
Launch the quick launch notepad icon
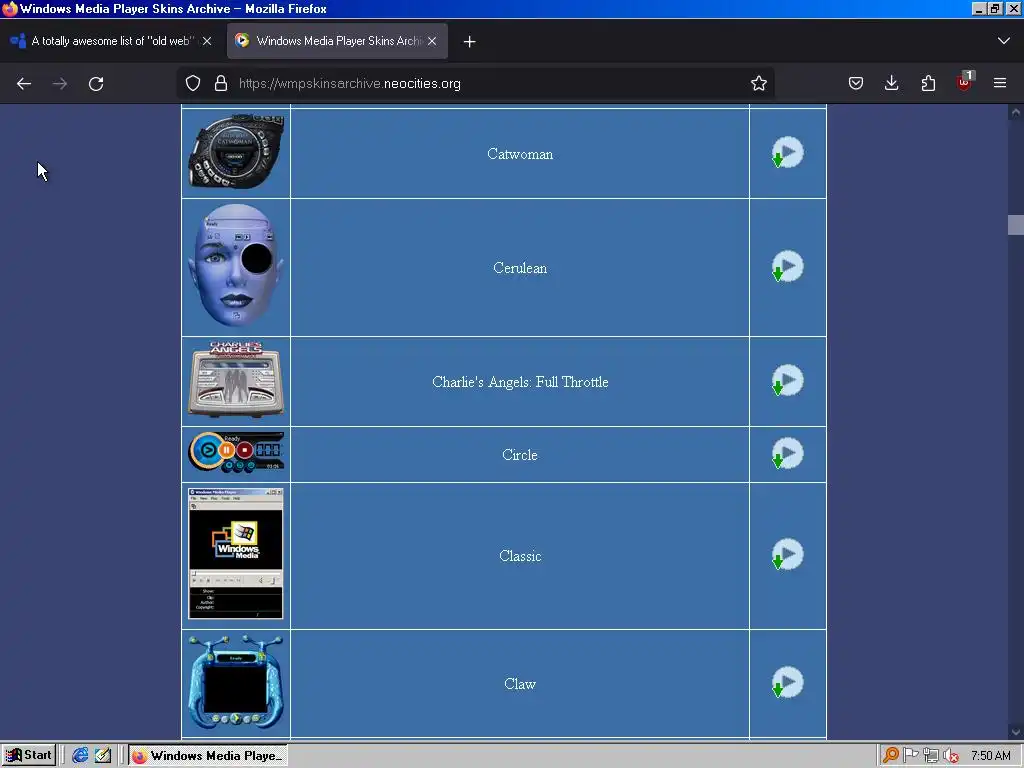click(x=103, y=756)
